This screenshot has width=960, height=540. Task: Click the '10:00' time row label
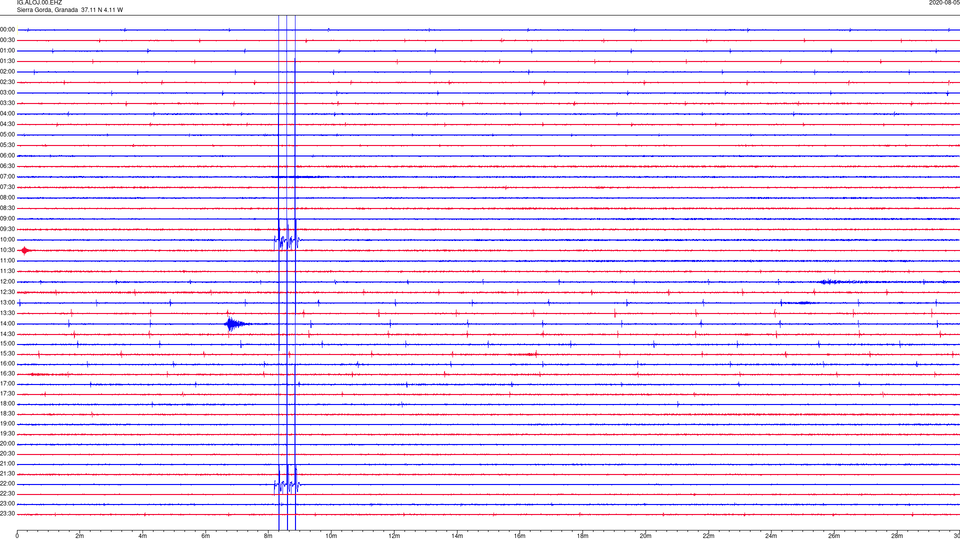(8, 240)
